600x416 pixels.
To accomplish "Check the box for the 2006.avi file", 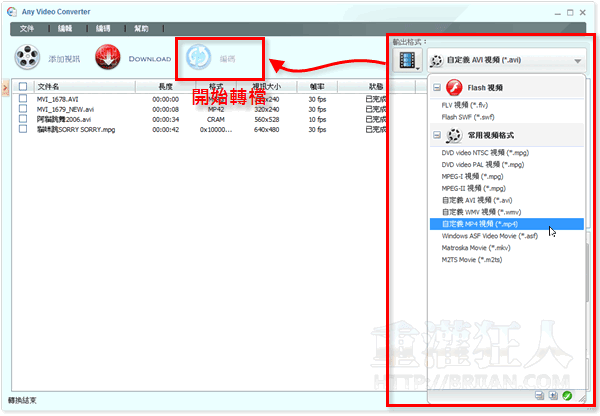I will coord(23,119).
